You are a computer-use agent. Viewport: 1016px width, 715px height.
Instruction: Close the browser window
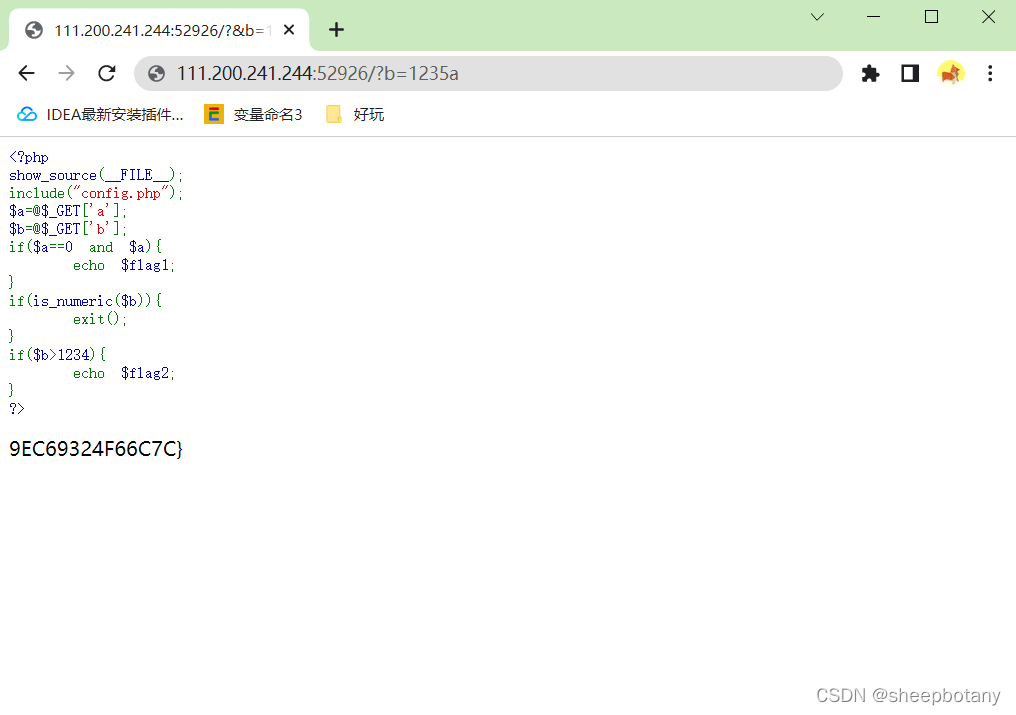988,17
